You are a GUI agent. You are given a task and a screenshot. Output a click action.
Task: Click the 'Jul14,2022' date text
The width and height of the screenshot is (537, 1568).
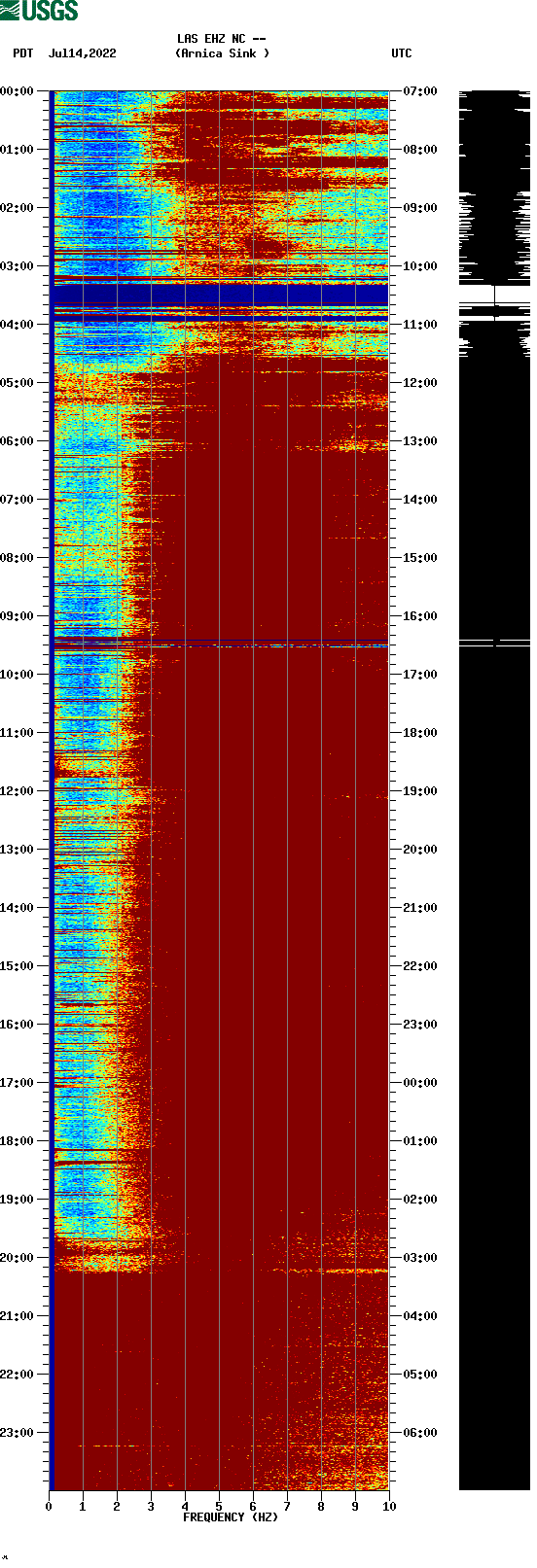pyautogui.click(x=82, y=53)
